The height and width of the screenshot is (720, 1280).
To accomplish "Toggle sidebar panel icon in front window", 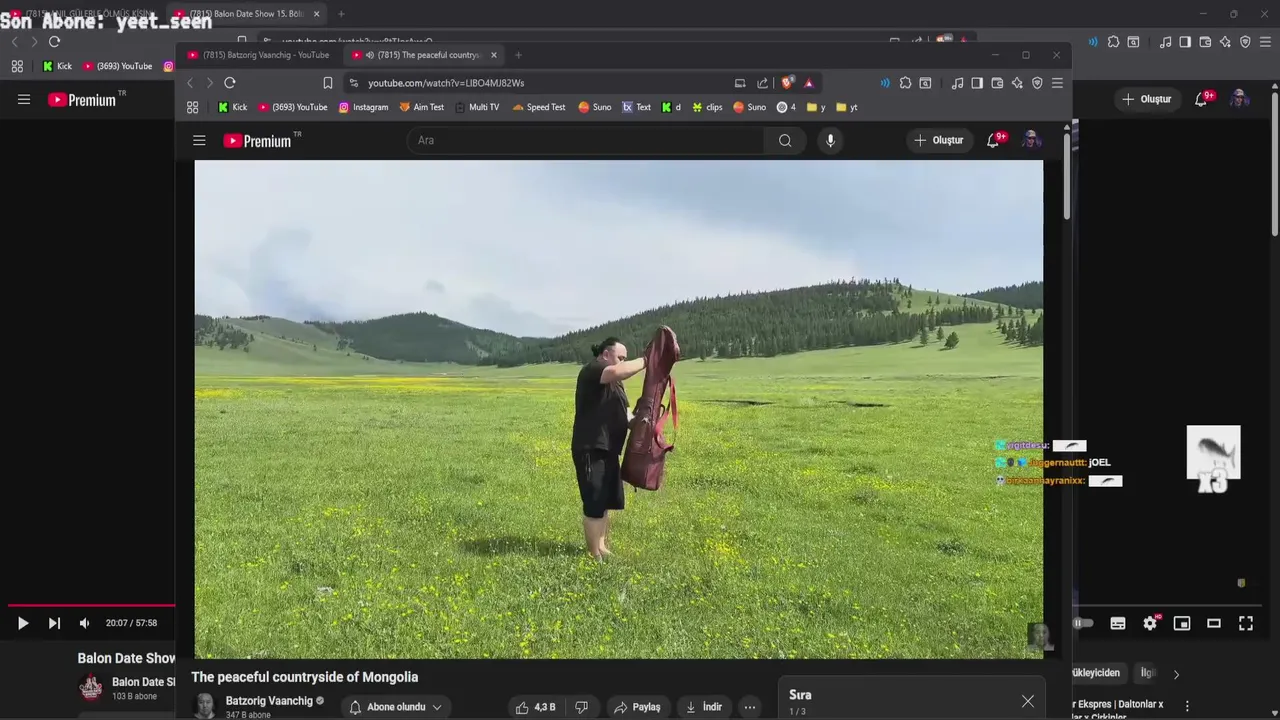I will pos(977,83).
